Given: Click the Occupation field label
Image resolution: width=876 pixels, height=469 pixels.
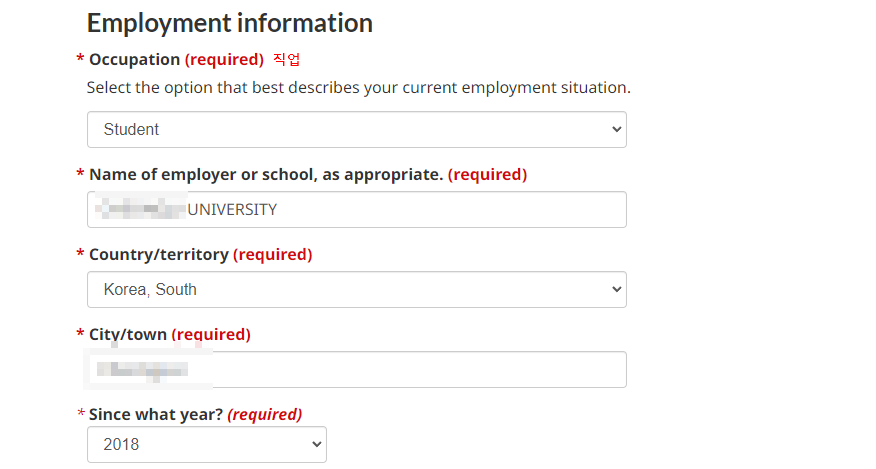Looking at the screenshot, I should (134, 60).
